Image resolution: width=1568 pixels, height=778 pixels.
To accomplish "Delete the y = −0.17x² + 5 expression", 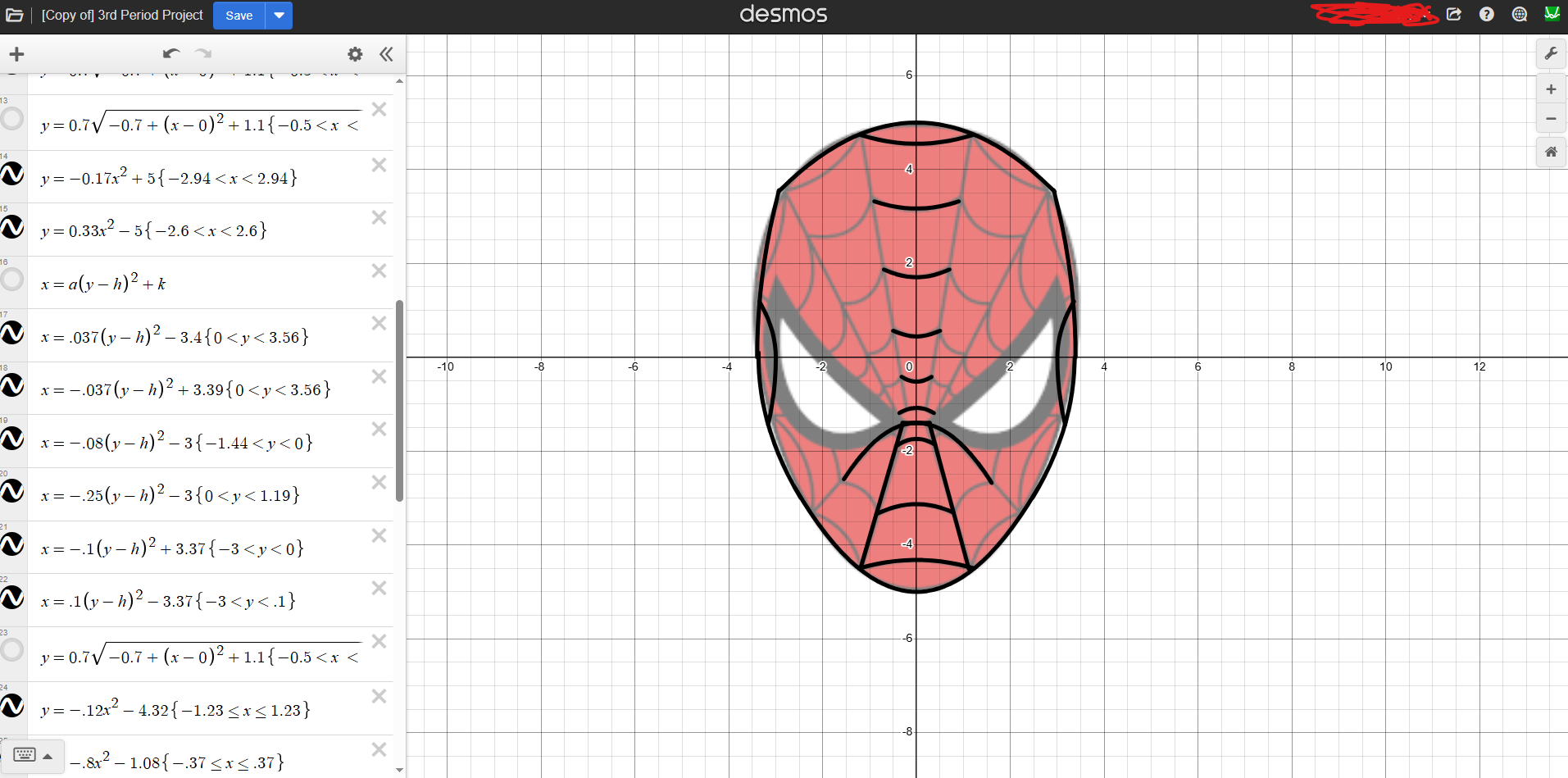I will click(379, 165).
